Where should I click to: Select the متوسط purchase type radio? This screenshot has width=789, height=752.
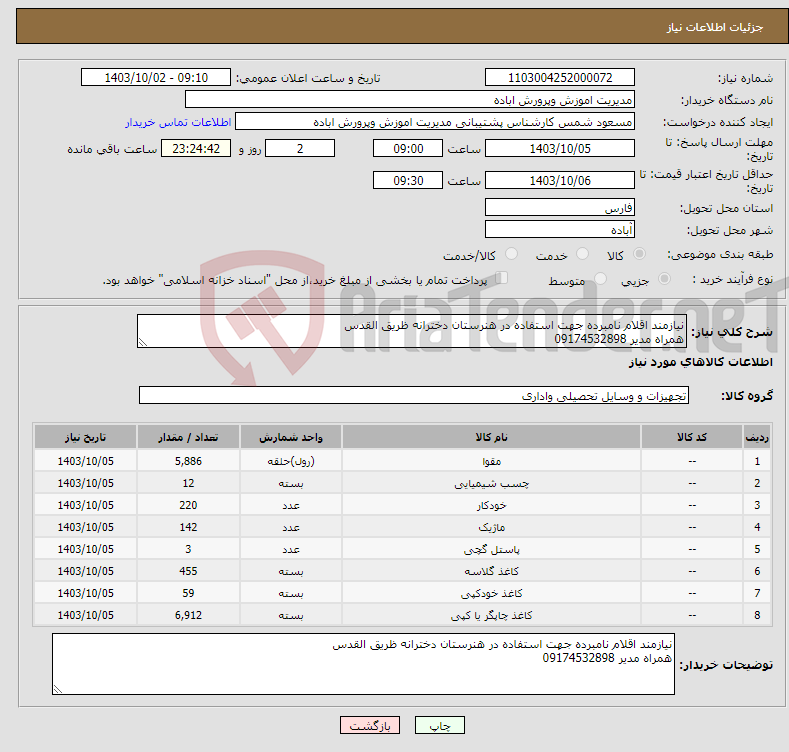coord(600,278)
